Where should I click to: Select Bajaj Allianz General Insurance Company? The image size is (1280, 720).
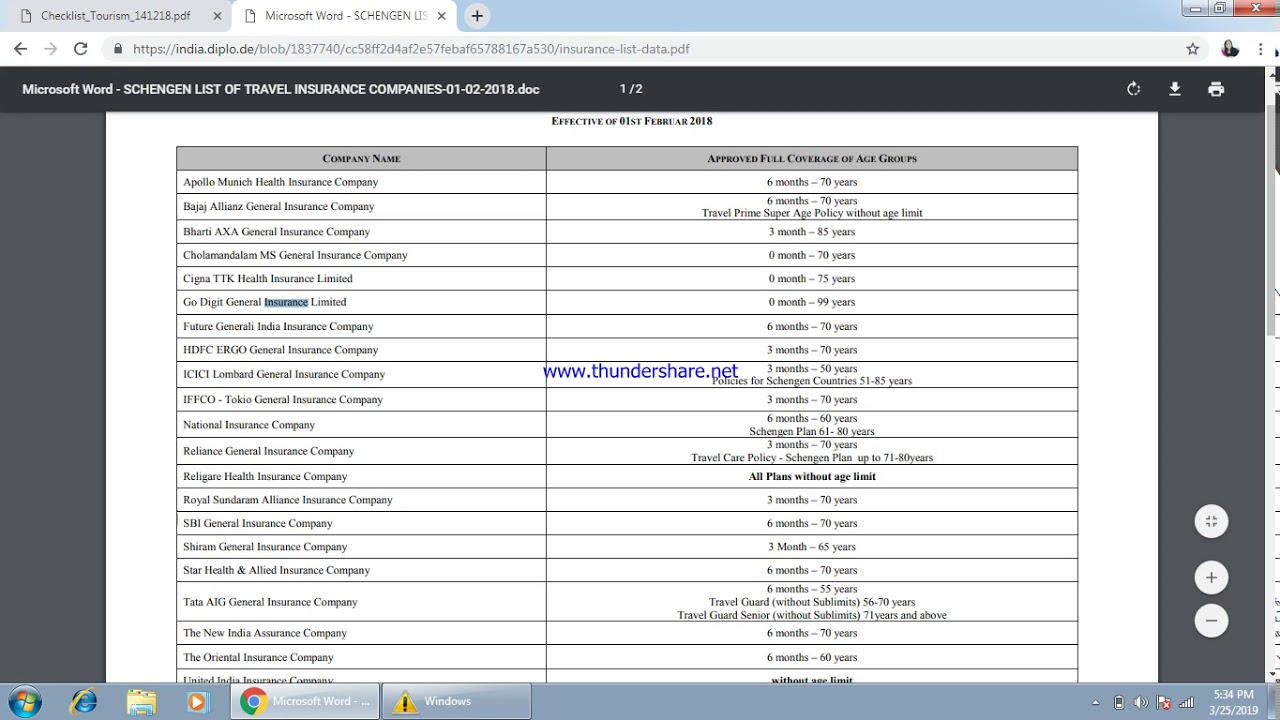click(278, 206)
